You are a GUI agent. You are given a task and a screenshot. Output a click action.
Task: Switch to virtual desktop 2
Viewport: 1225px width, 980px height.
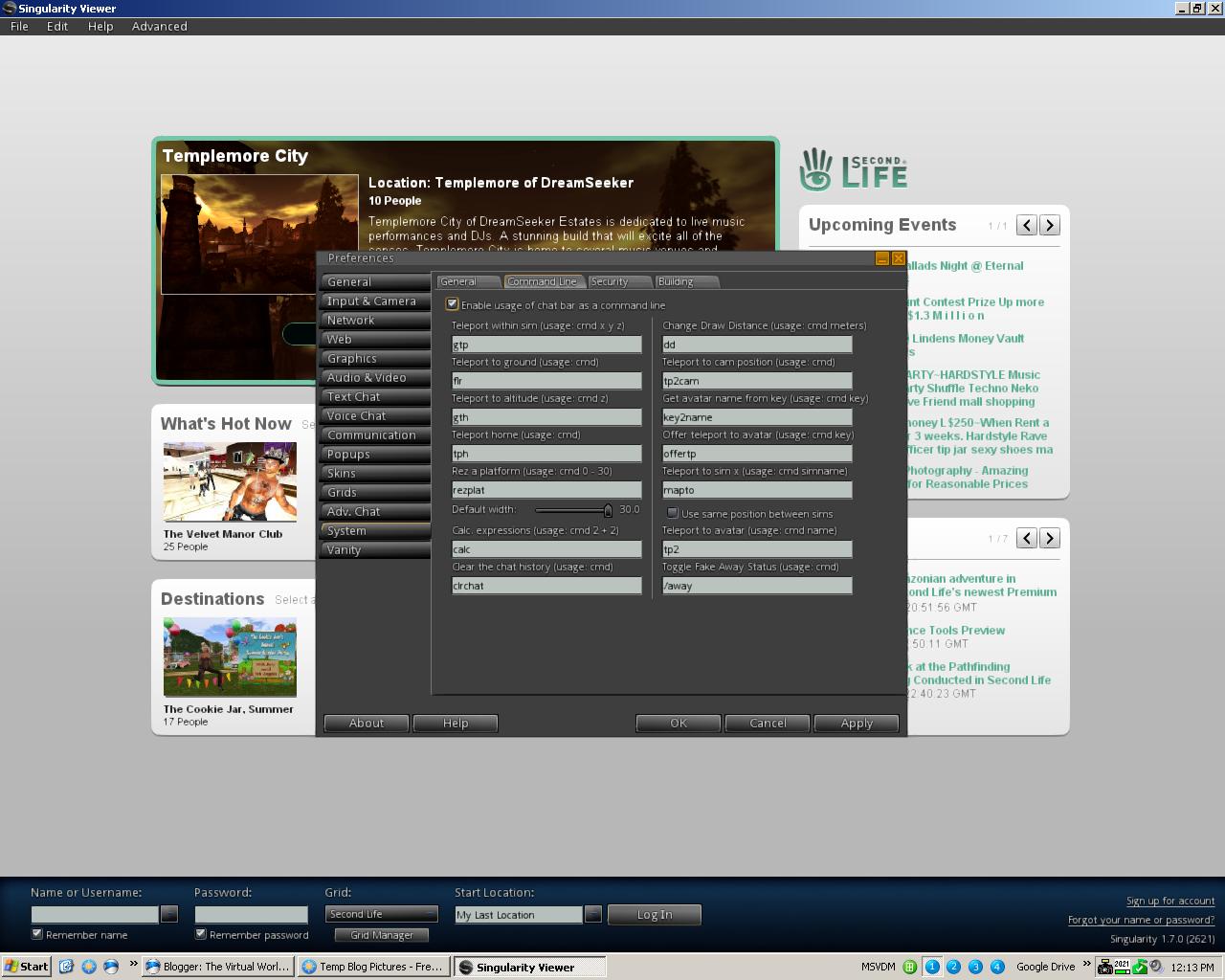pyautogui.click(x=954, y=967)
